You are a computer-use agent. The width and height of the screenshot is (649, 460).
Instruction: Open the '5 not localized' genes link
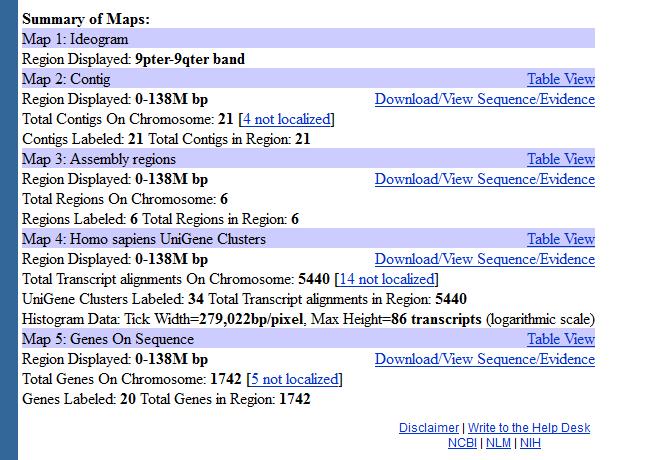pyautogui.click(x=295, y=379)
